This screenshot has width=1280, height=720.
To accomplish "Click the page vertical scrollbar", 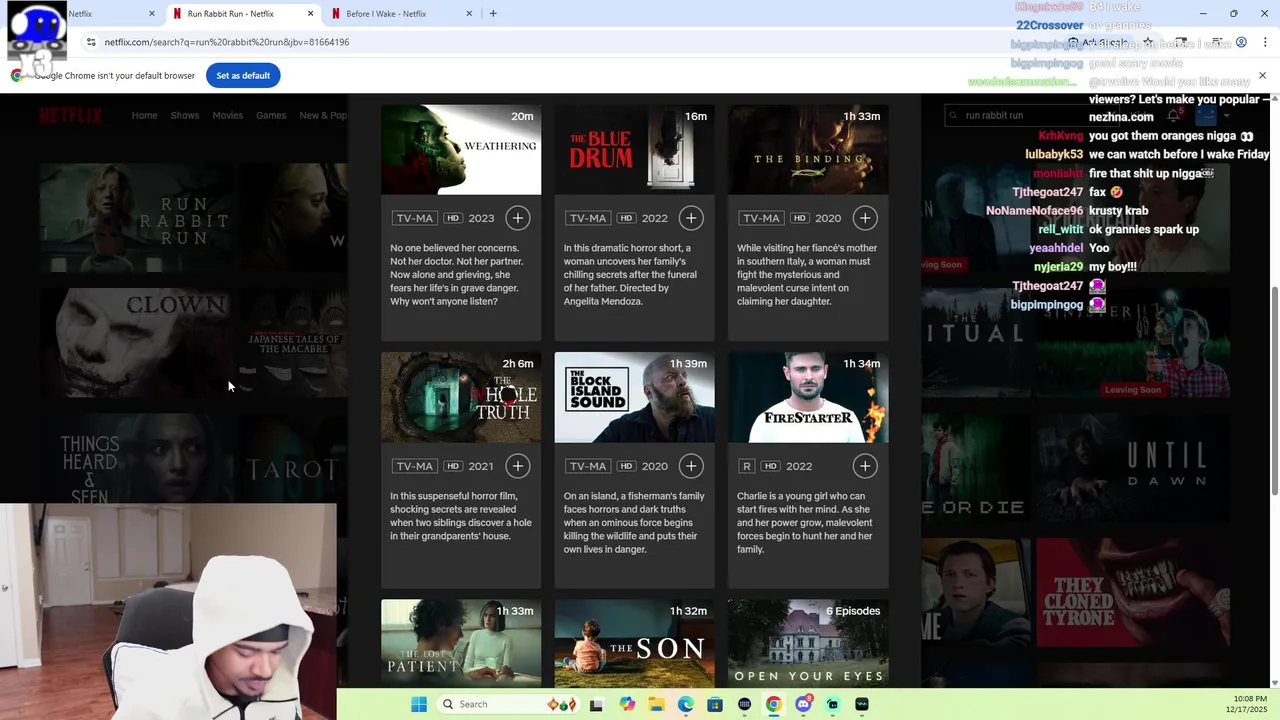I will (x=1273, y=389).
